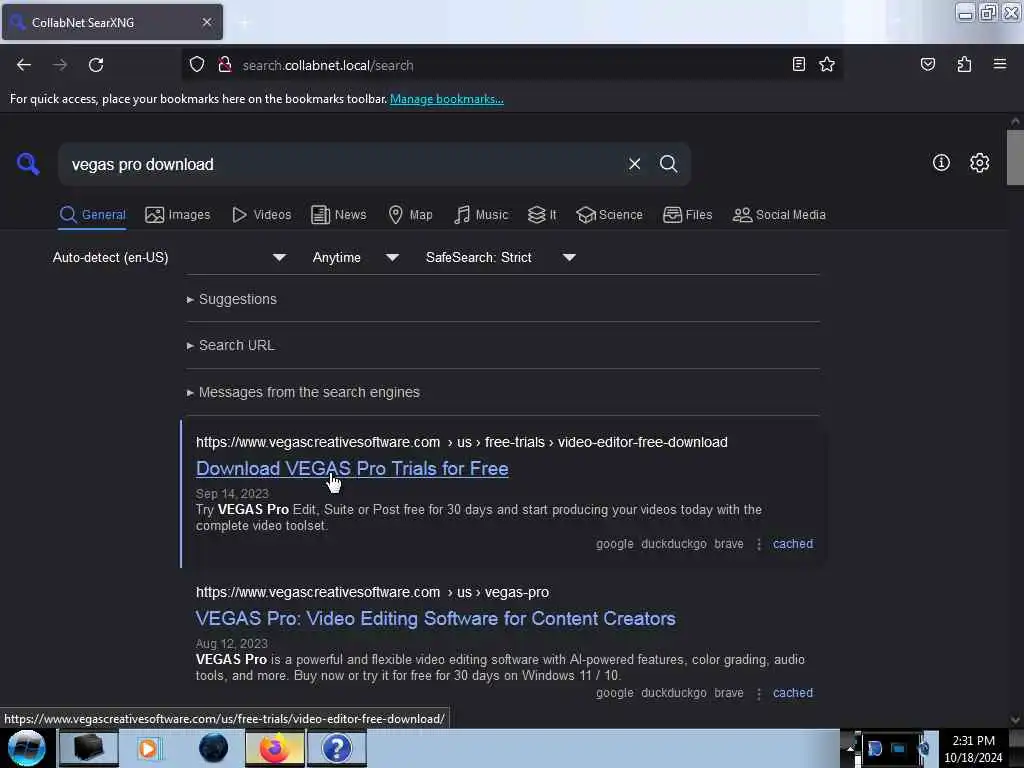The height and width of the screenshot is (768, 1024).
Task: Click the free-trials result URL breadcrumb
Action: click(462, 442)
